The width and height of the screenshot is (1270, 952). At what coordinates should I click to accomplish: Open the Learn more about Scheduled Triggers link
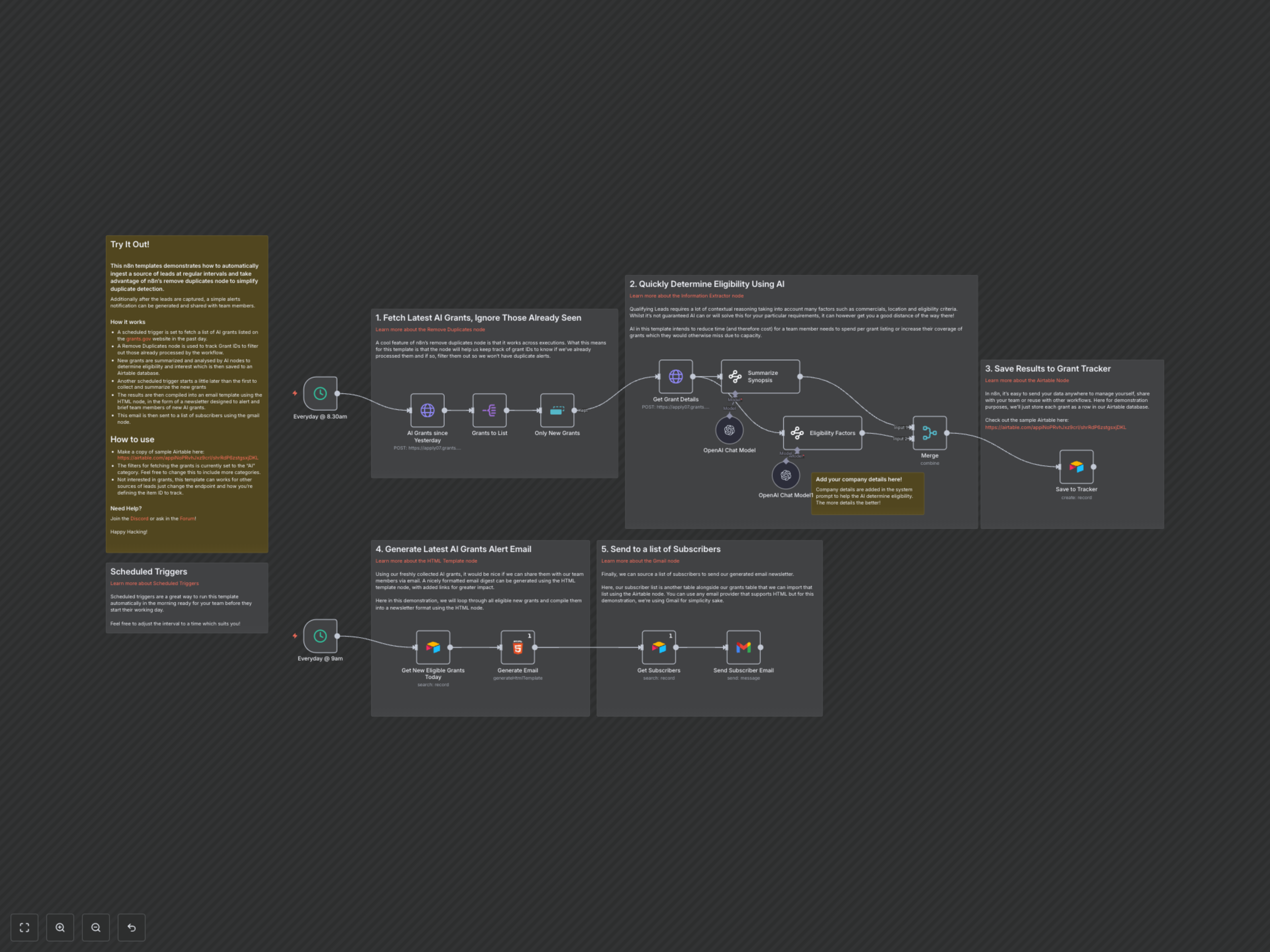[x=154, y=583]
